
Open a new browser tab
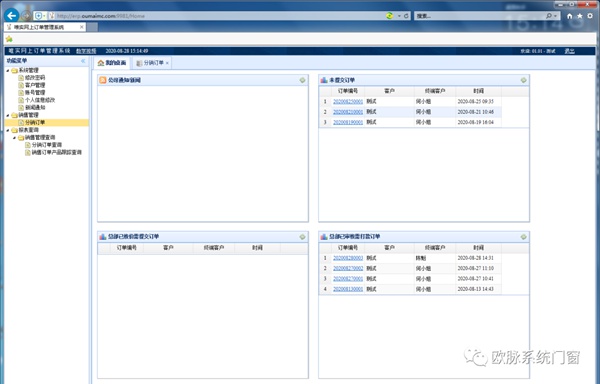(92, 27)
